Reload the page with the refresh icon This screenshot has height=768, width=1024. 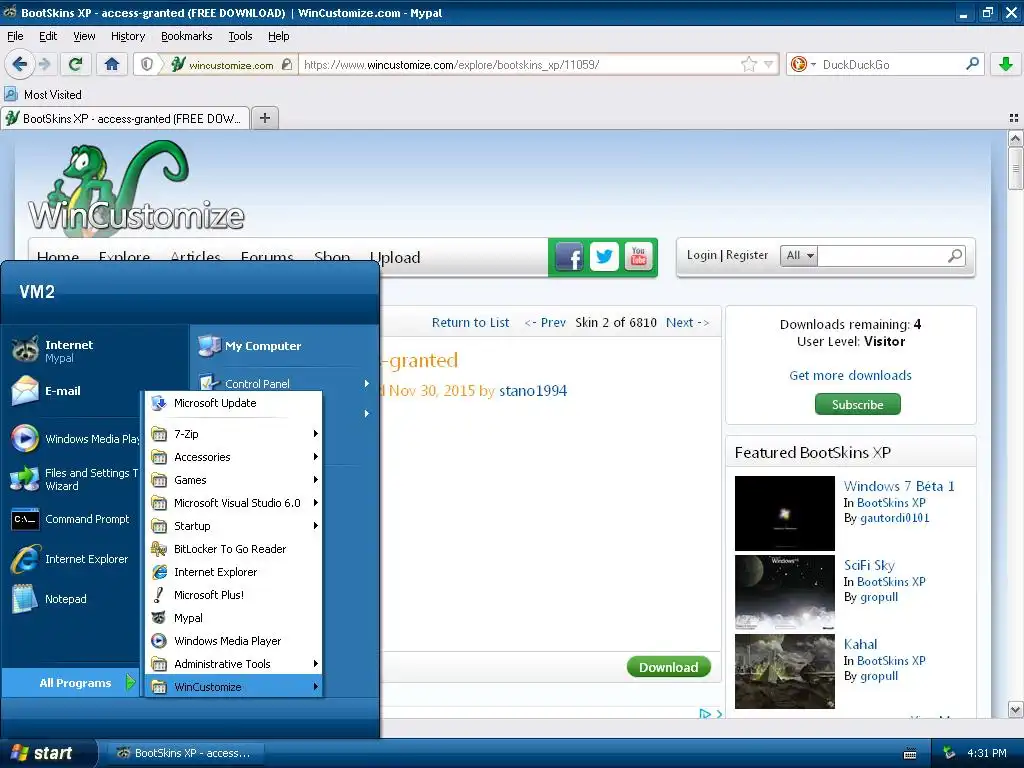click(76, 64)
